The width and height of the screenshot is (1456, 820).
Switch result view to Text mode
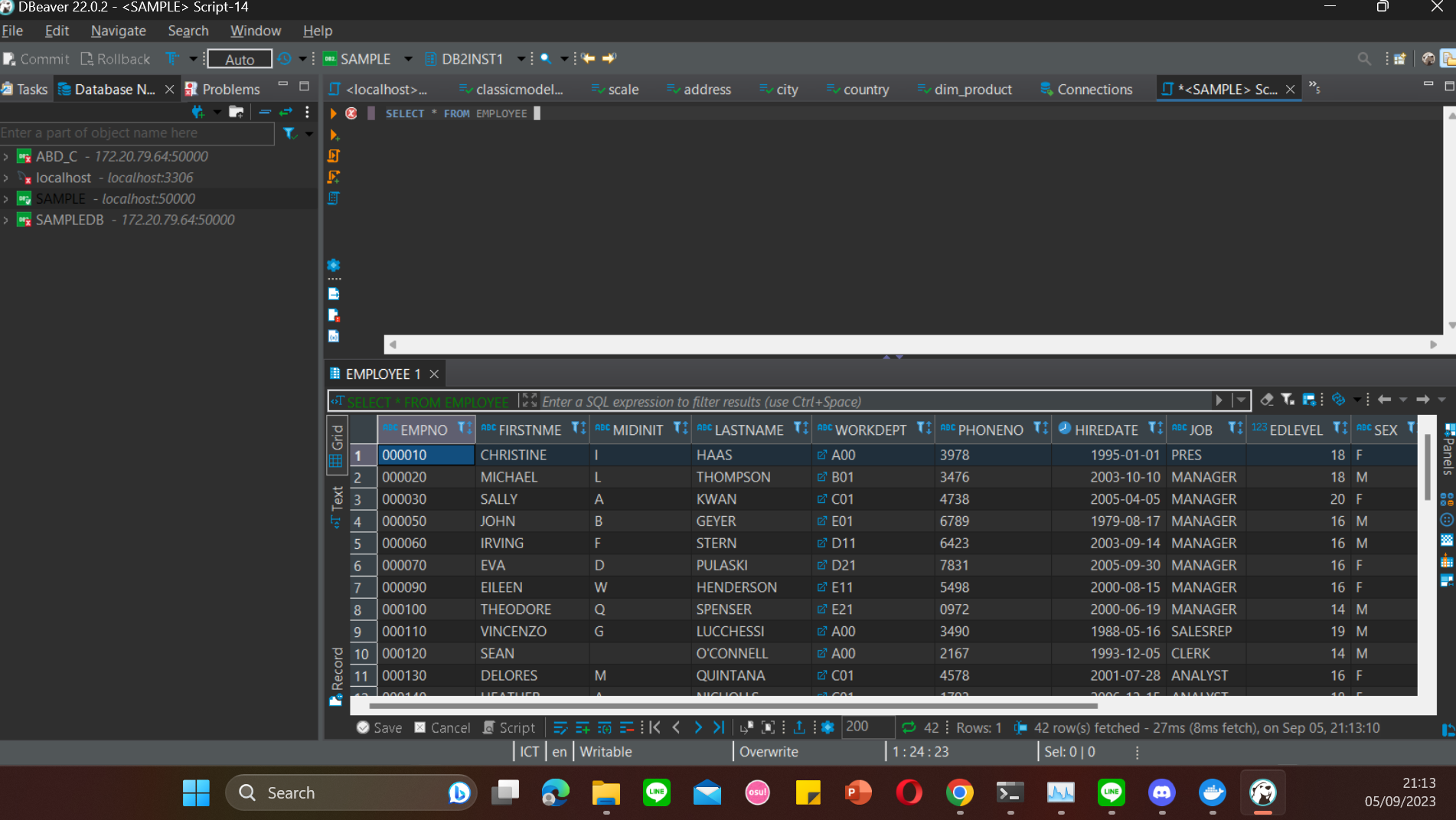[336, 506]
